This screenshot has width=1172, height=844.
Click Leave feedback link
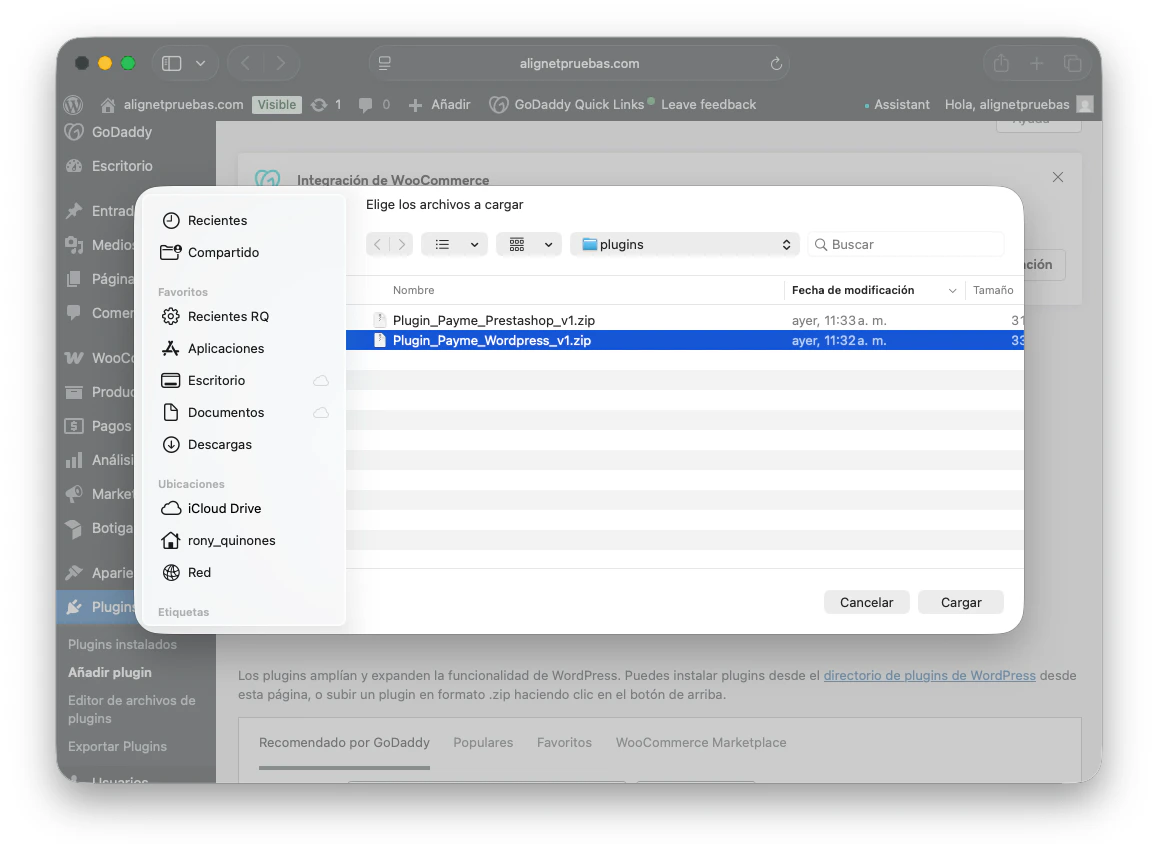tap(708, 105)
